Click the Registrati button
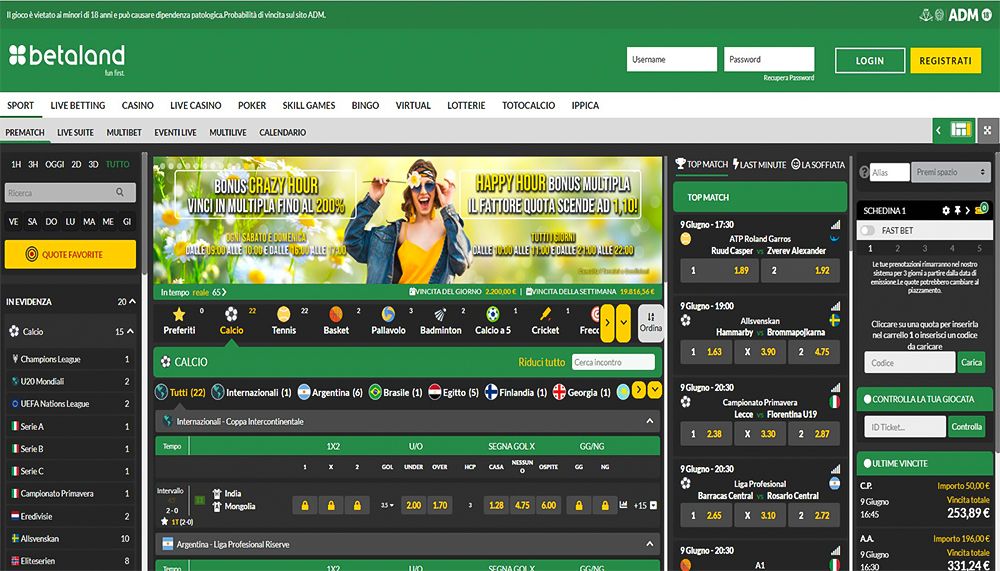Screen dimensions: 1000x571 [945, 60]
